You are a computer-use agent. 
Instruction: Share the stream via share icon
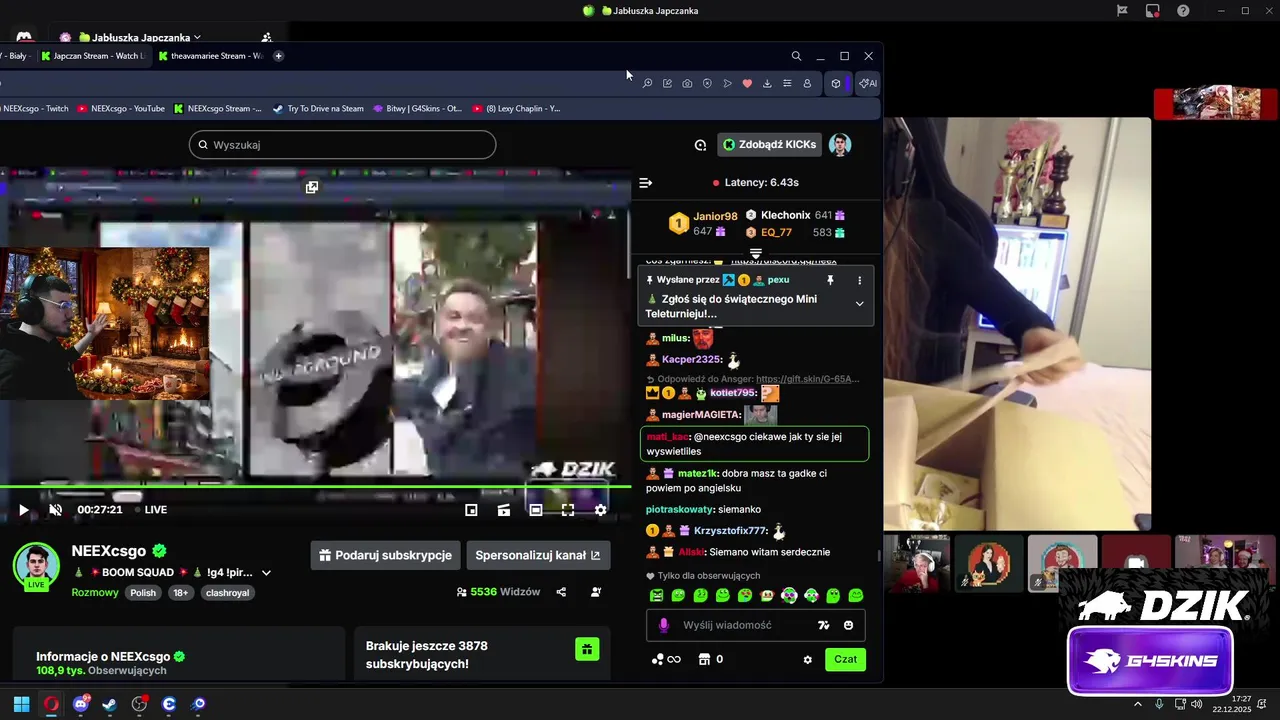tap(561, 592)
